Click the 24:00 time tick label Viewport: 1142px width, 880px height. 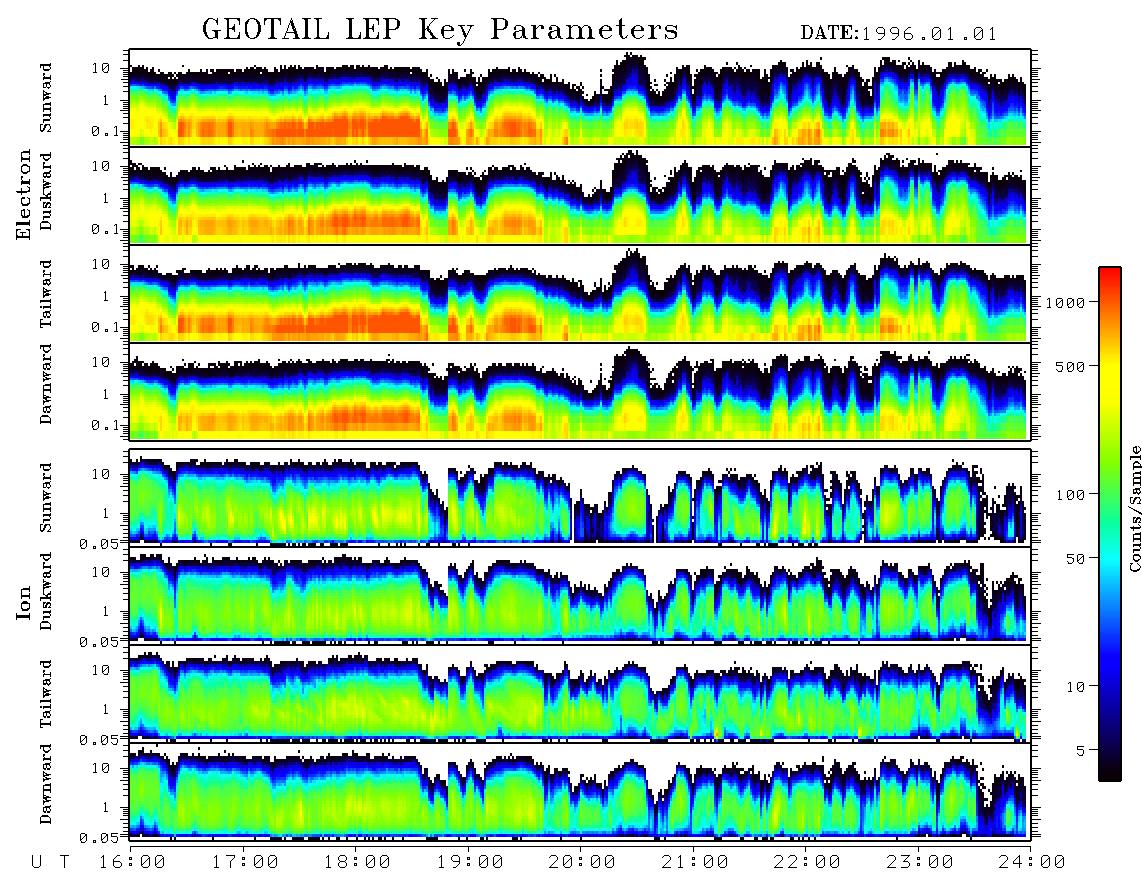[x=1032, y=862]
